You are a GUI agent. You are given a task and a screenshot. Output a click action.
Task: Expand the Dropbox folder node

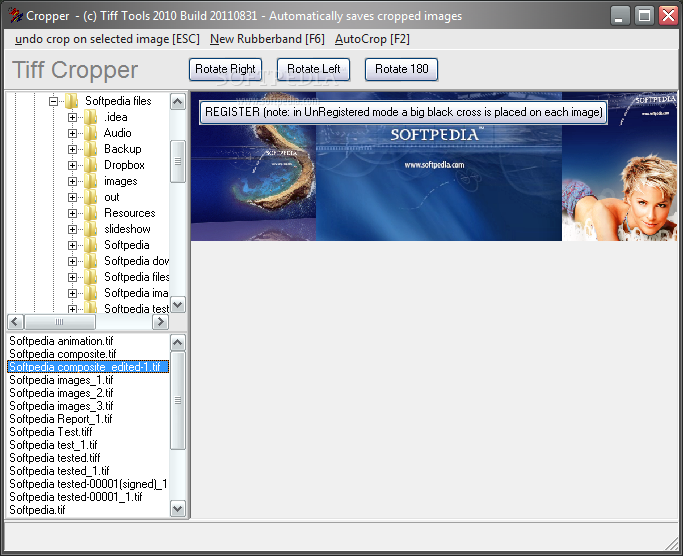click(72, 165)
